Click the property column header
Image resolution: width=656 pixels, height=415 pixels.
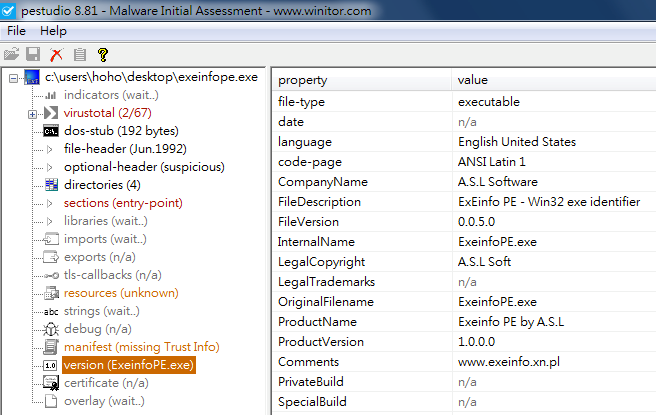click(x=362, y=80)
